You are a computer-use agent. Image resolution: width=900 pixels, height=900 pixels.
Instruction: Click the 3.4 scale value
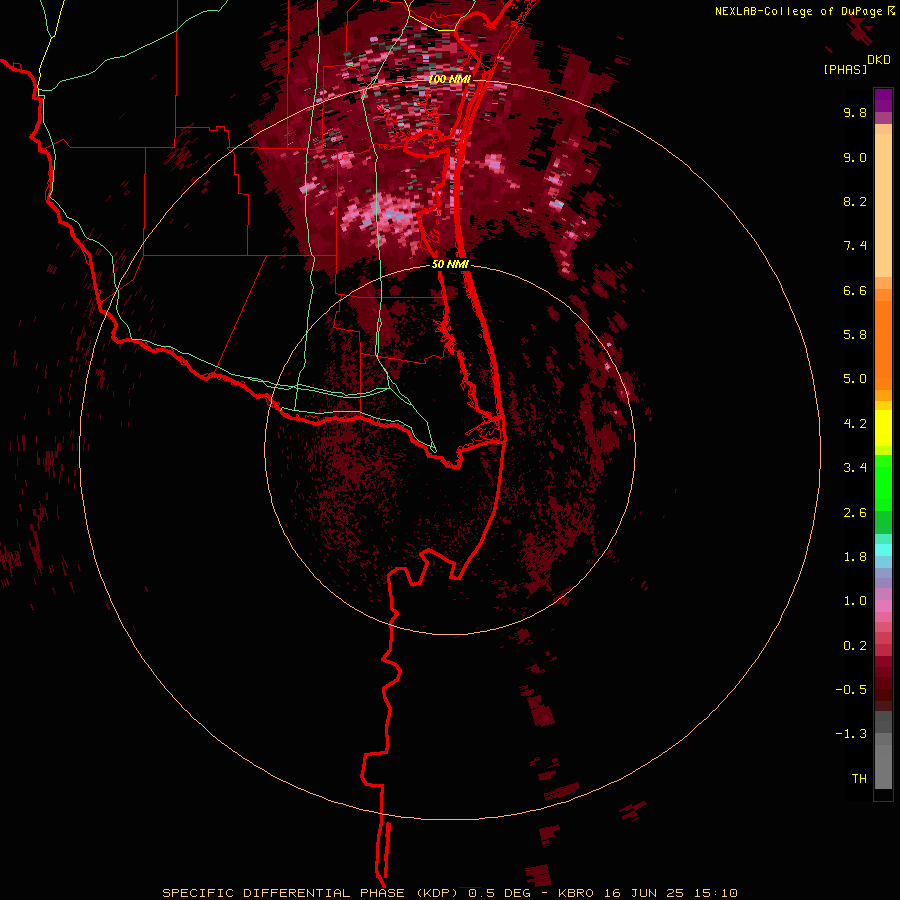coord(855,468)
